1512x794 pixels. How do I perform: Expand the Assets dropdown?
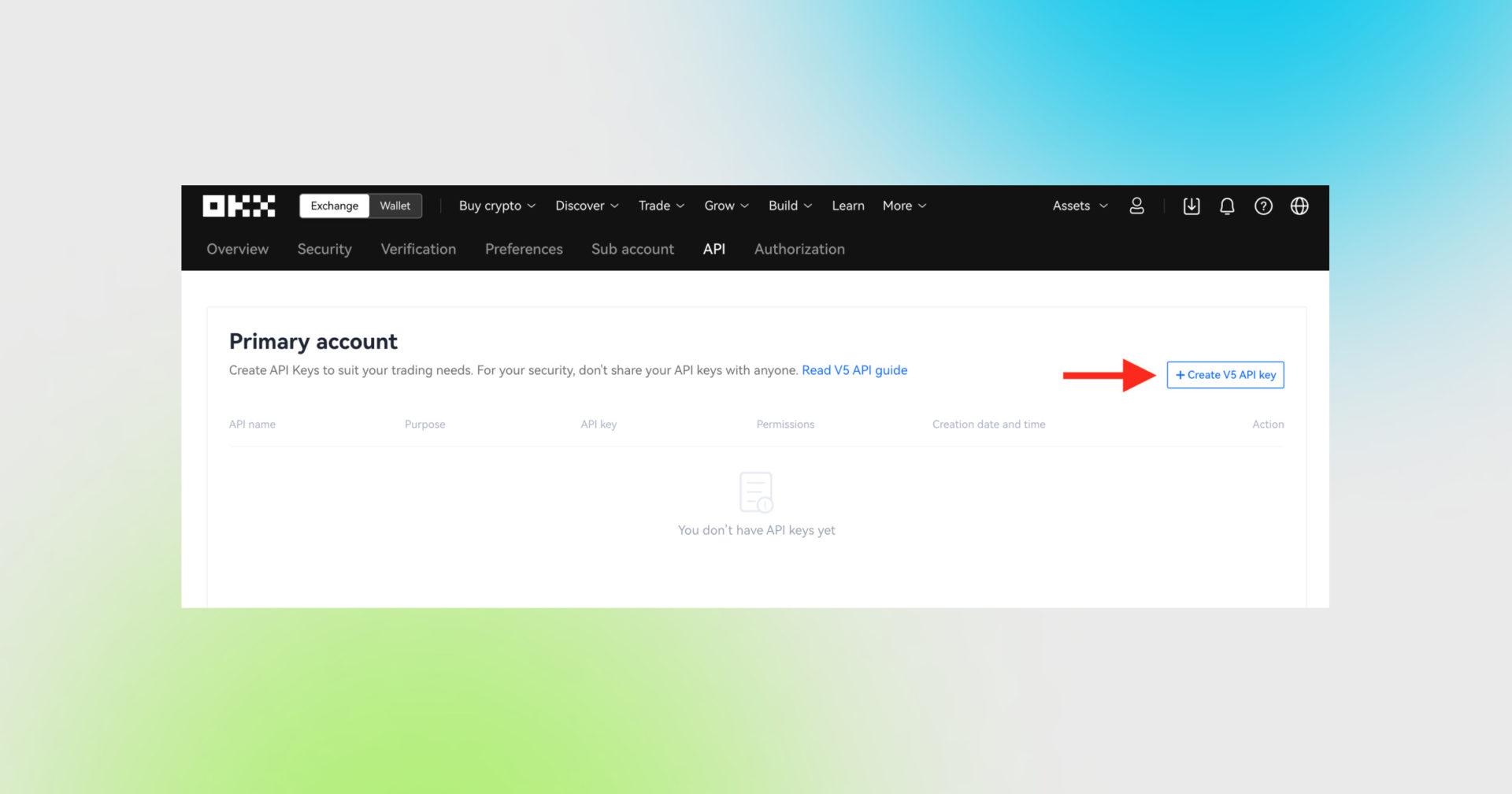[1080, 206]
